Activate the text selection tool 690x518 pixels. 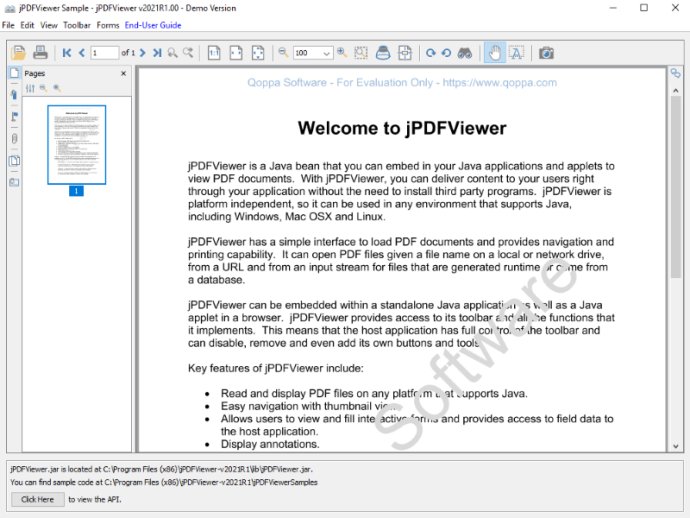pyautogui.click(x=516, y=53)
